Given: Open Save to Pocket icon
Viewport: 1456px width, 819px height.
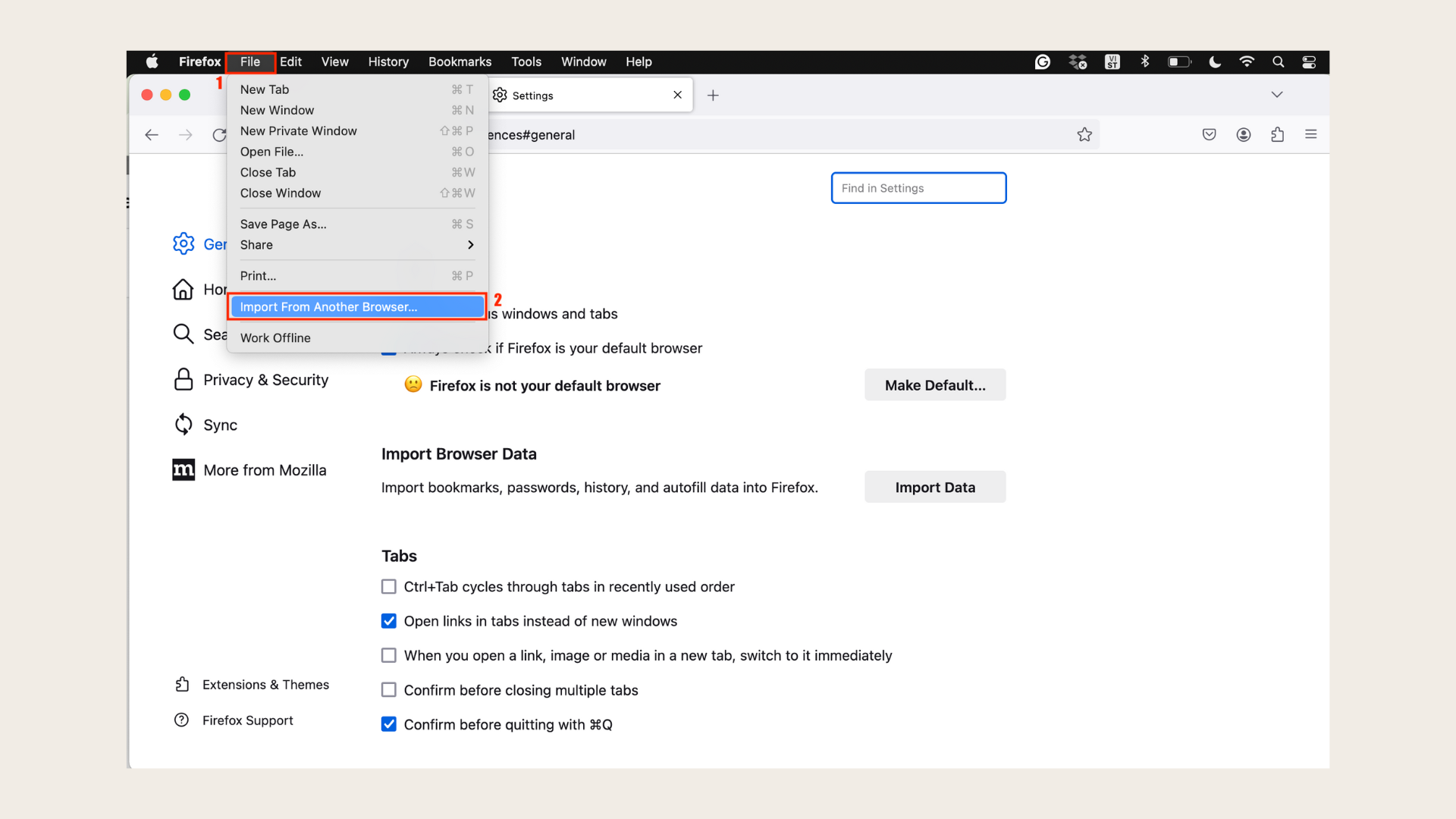Looking at the screenshot, I should tap(1210, 134).
